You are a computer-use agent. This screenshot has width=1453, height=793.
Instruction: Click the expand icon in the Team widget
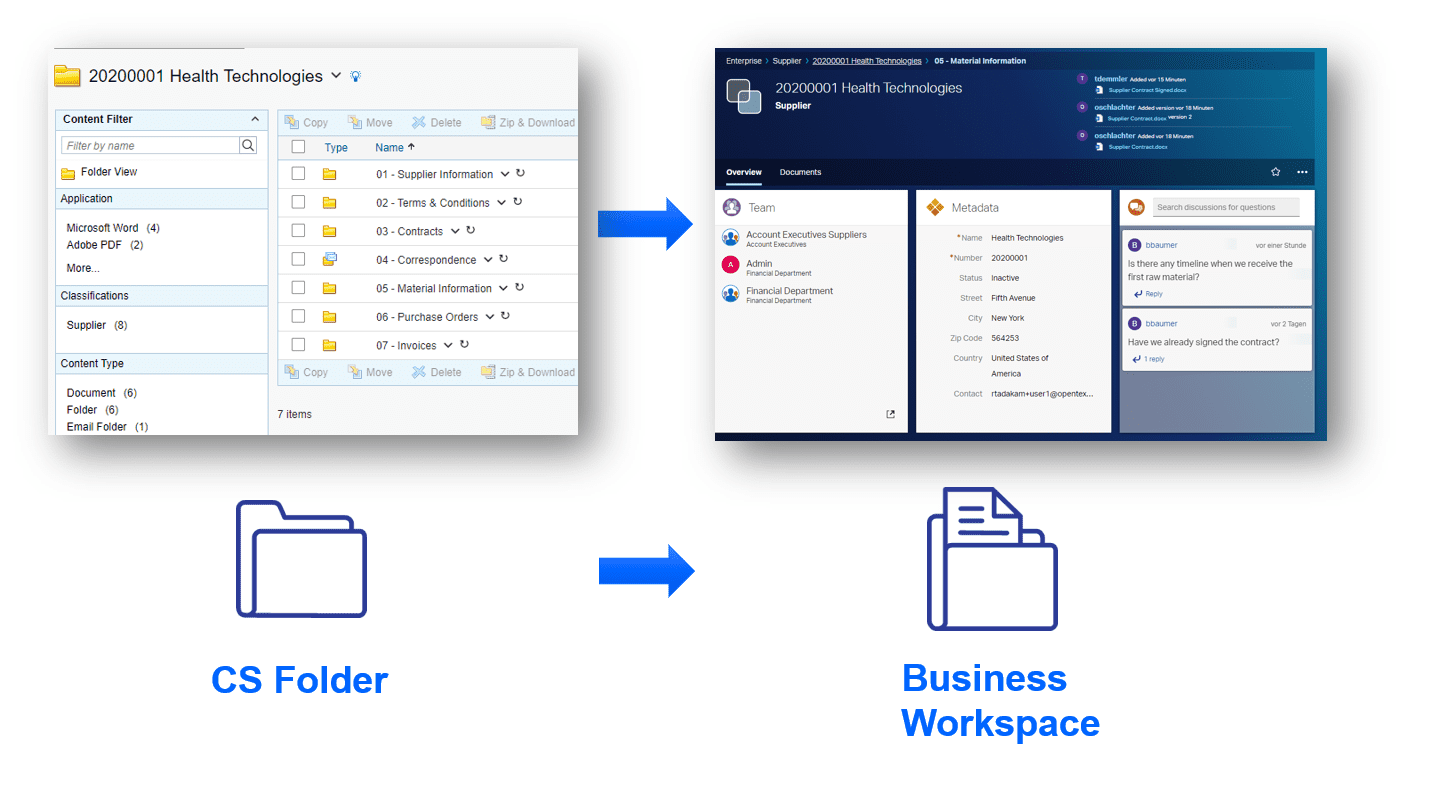(x=890, y=413)
